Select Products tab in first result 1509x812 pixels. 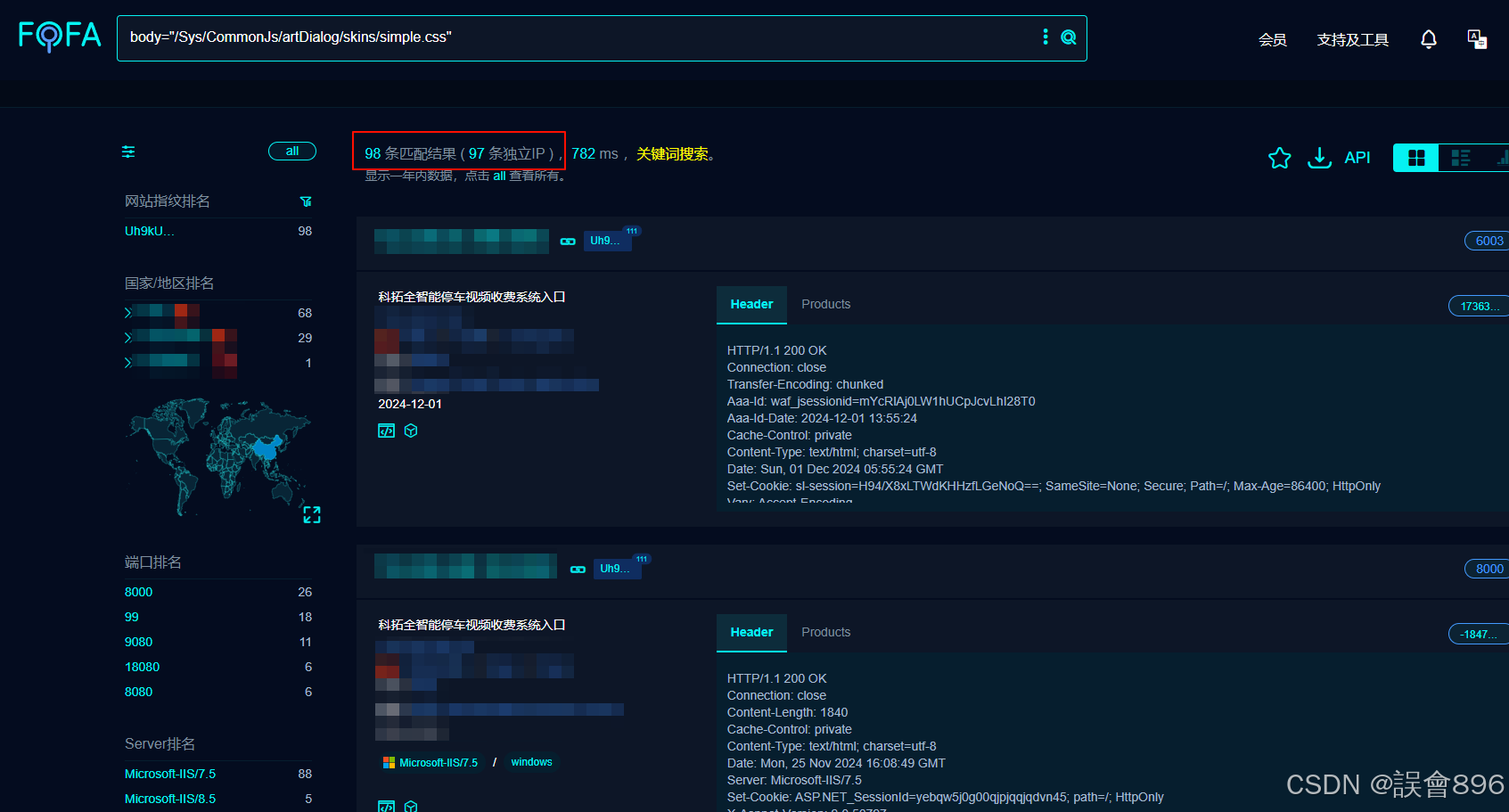pyautogui.click(x=826, y=305)
